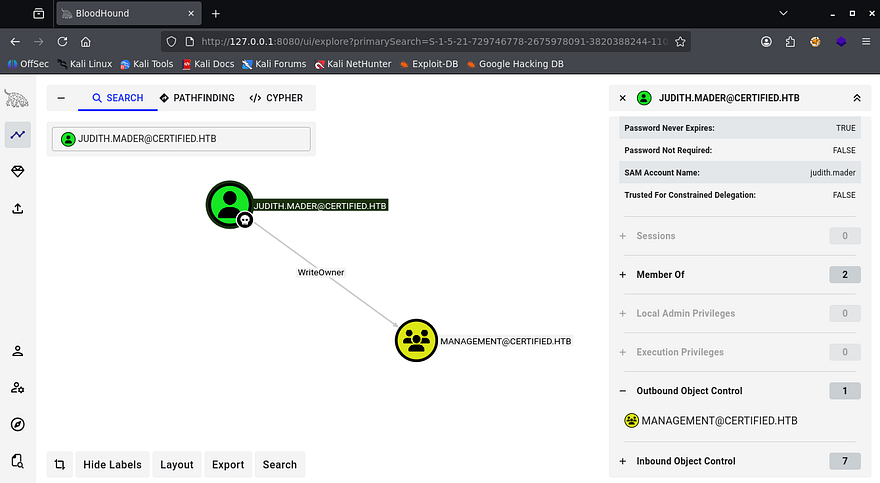Click the Export button
This screenshot has height=483, width=880.
pyautogui.click(x=228, y=464)
